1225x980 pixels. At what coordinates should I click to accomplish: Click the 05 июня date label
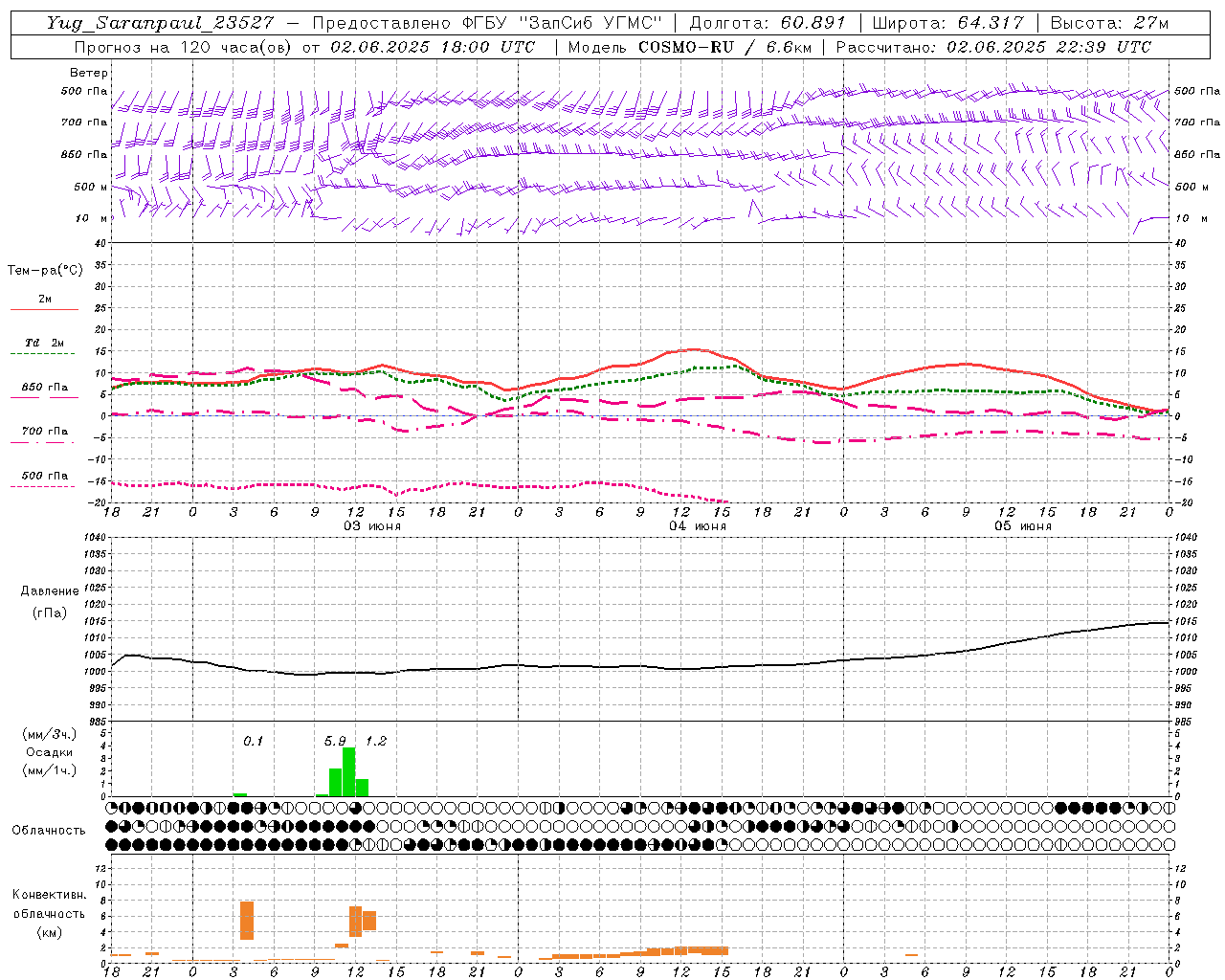pos(1022,525)
